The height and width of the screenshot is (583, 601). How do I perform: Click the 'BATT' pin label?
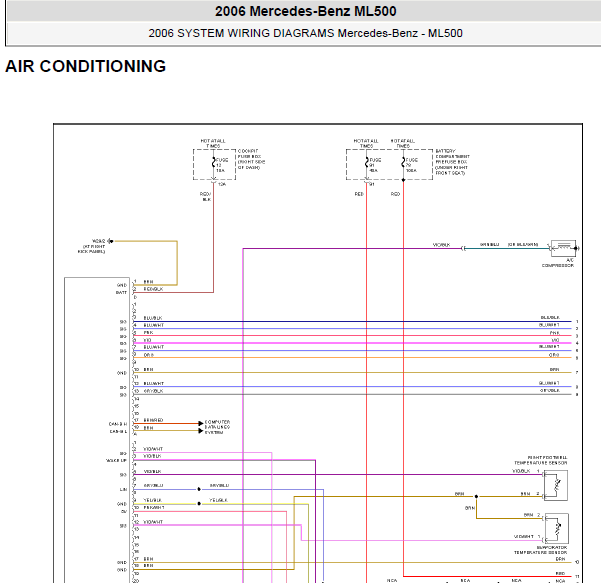[121, 292]
